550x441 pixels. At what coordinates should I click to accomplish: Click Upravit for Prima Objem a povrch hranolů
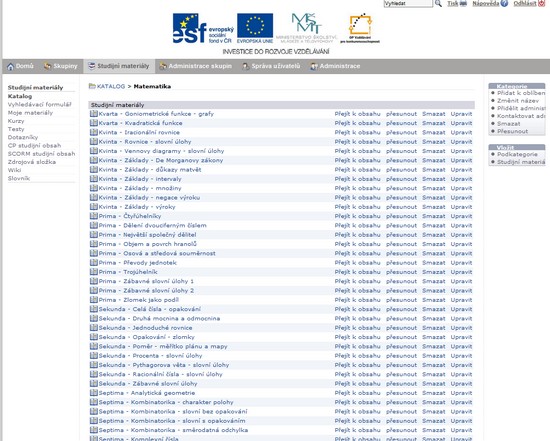(x=461, y=244)
